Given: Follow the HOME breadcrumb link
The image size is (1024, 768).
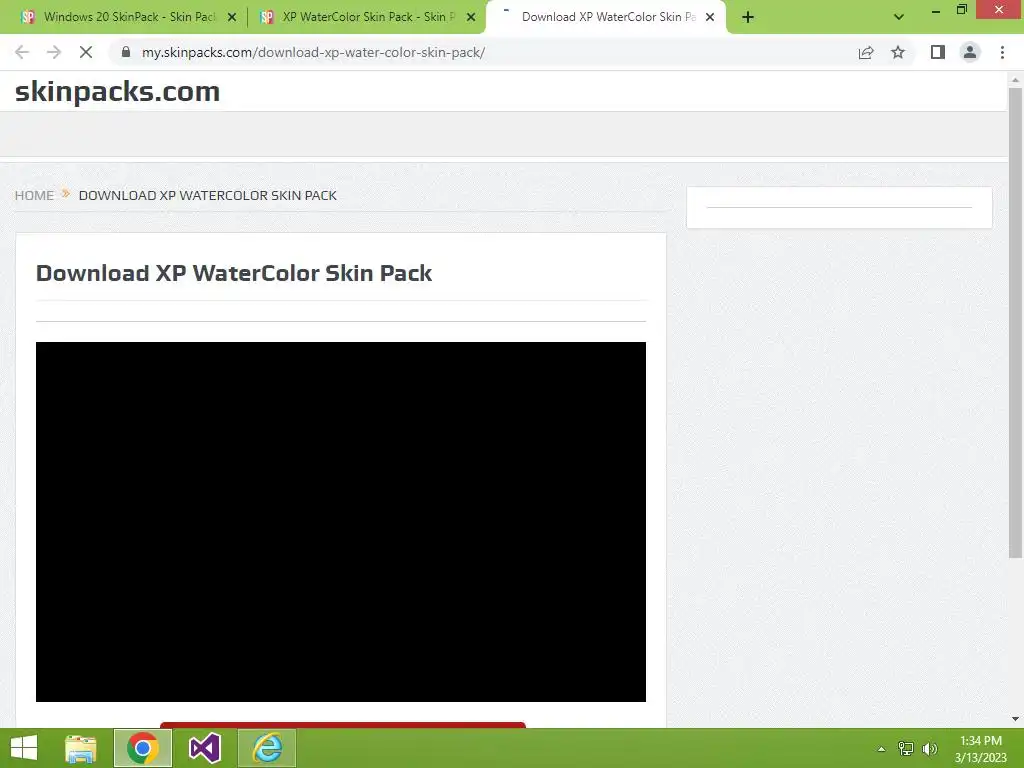Looking at the screenshot, I should 35,195.
